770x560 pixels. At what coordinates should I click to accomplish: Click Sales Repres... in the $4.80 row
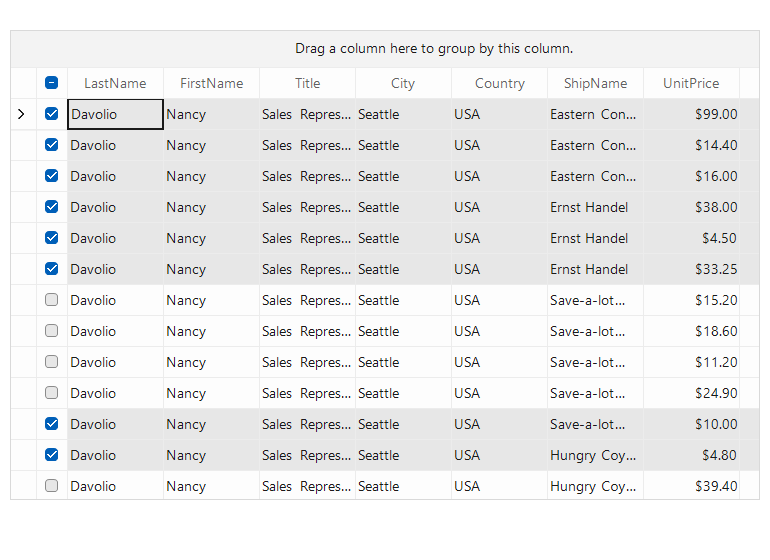pos(306,455)
